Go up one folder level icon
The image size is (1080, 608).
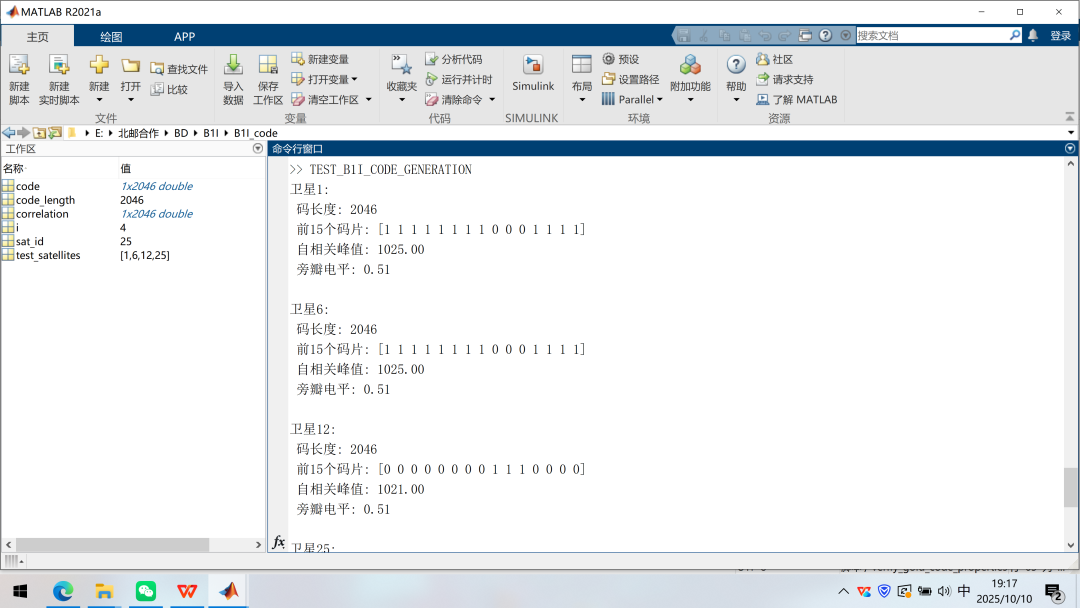pyautogui.click(x=39, y=133)
